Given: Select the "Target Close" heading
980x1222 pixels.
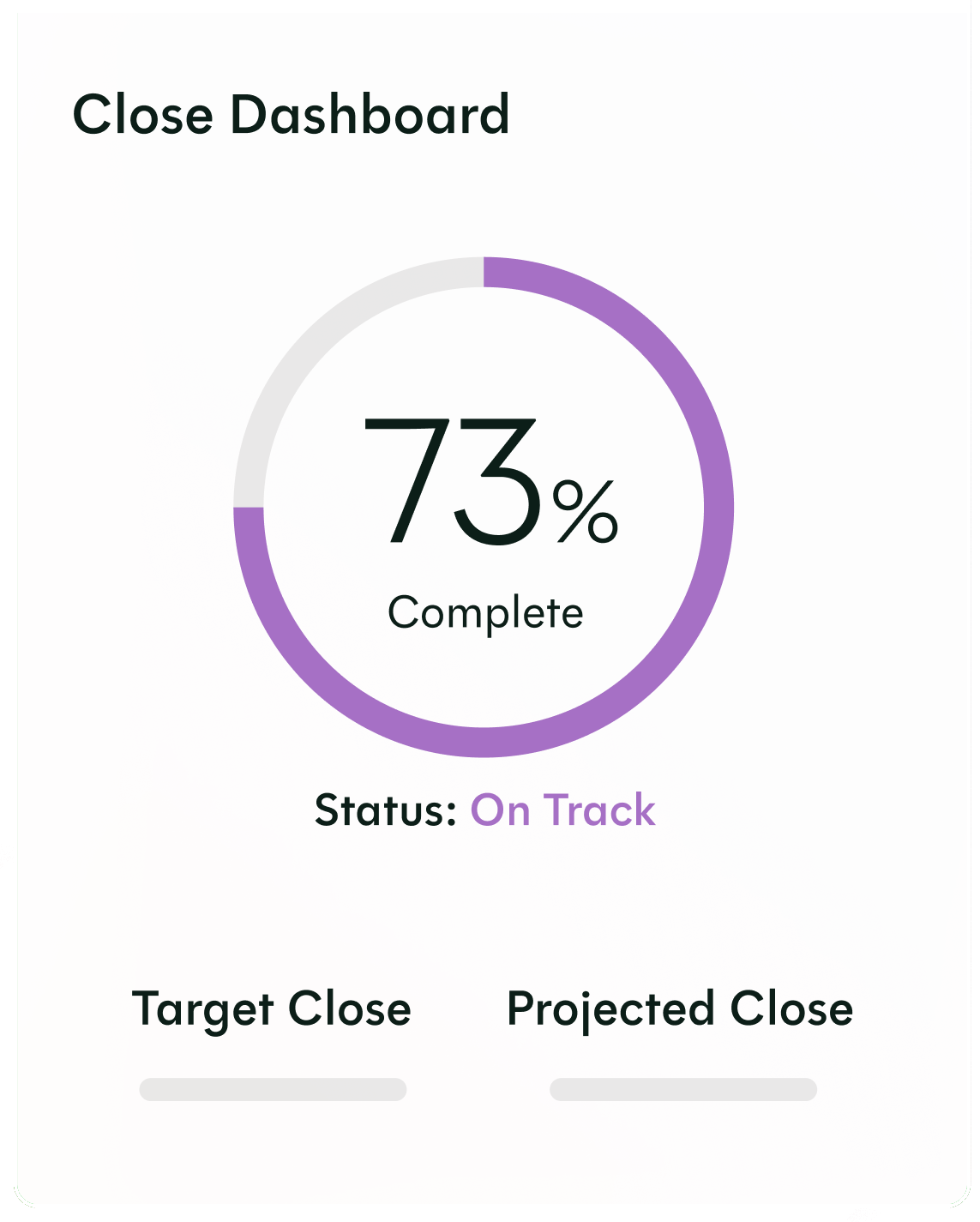Looking at the screenshot, I should coord(272,1008).
